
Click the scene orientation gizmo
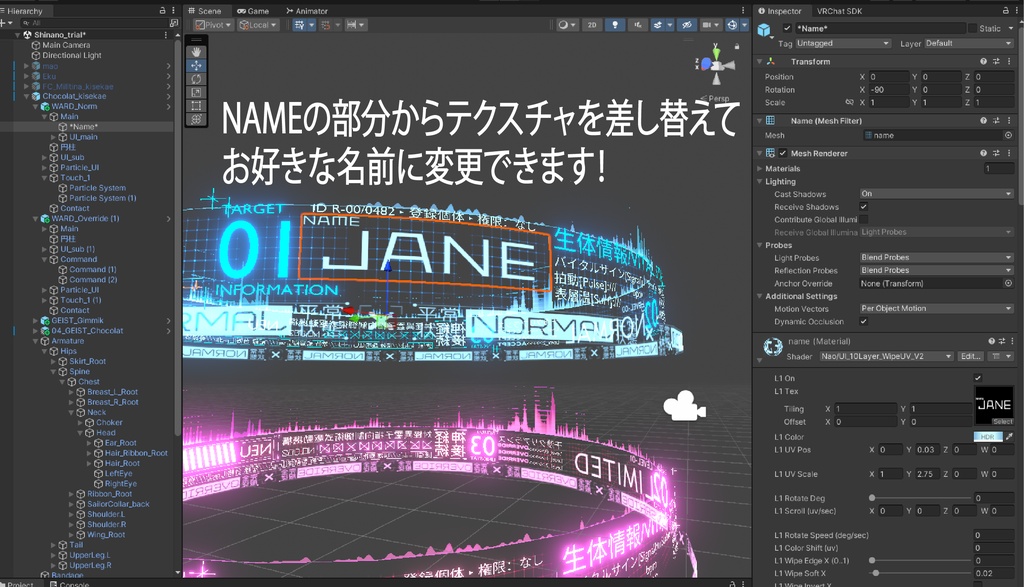pos(716,64)
